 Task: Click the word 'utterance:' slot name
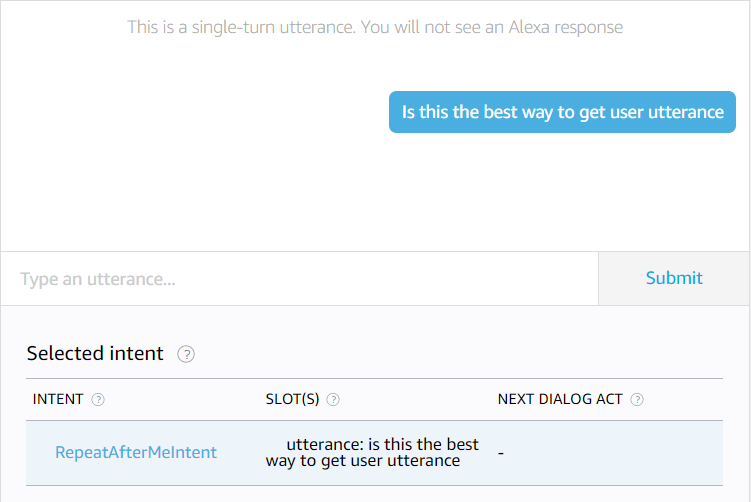tap(322, 444)
